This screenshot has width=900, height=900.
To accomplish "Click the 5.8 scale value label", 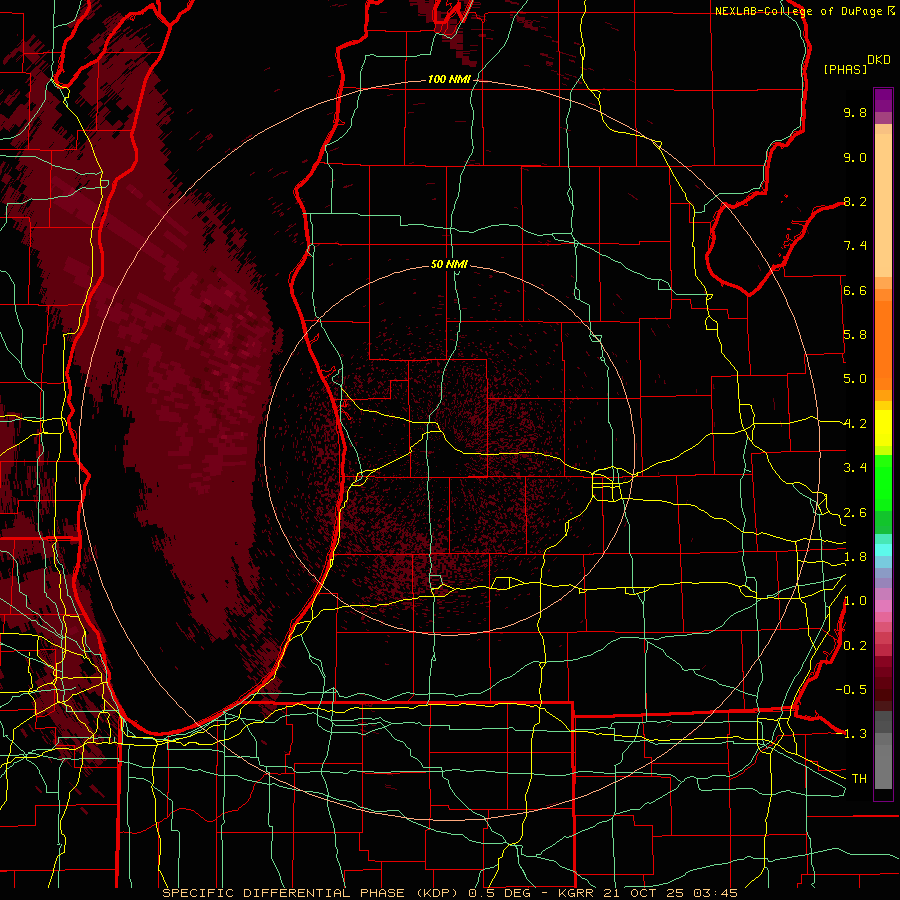I will tap(855, 335).
